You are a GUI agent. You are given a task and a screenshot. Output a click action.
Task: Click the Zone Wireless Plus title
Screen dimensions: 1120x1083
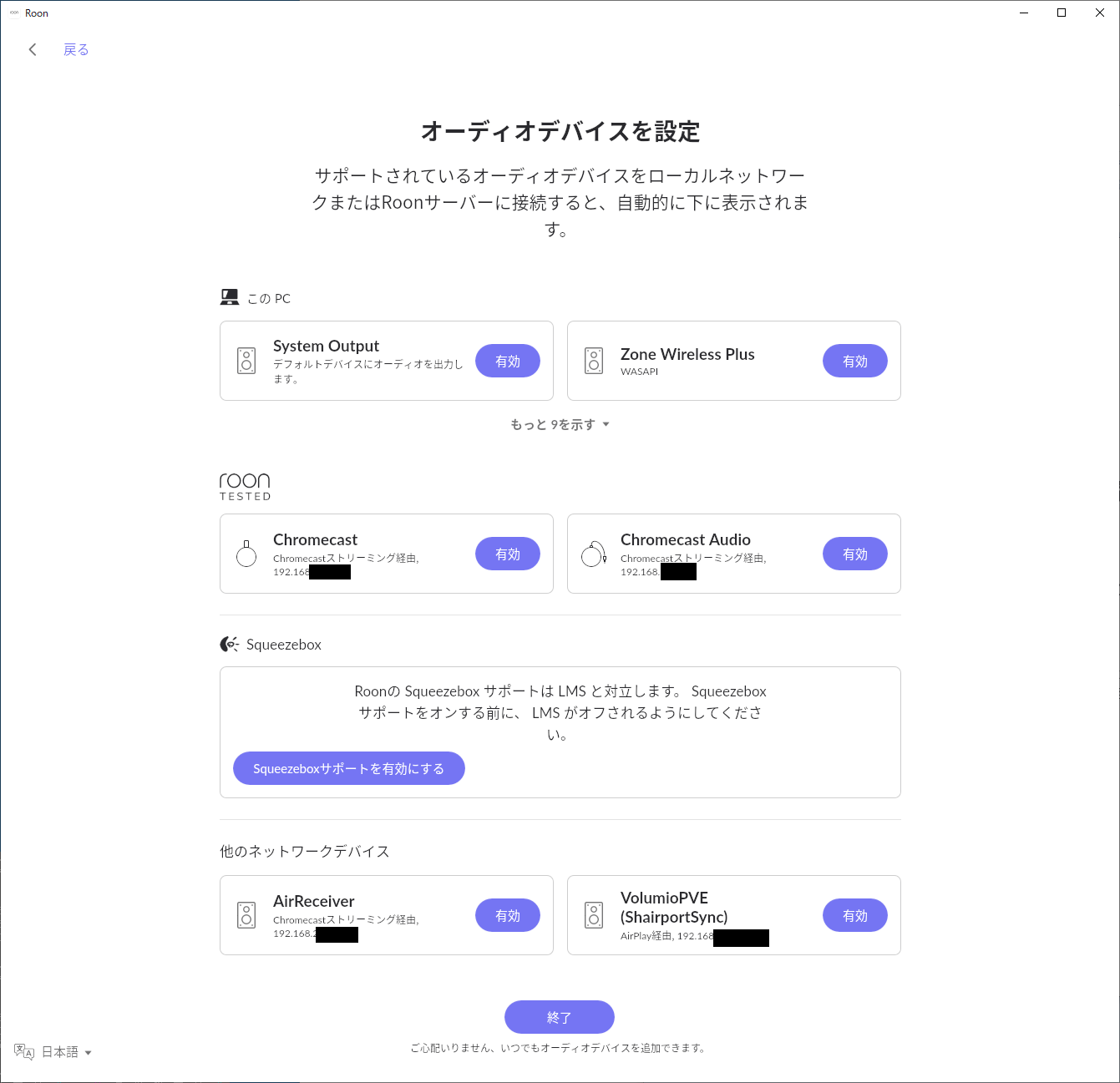tap(687, 354)
